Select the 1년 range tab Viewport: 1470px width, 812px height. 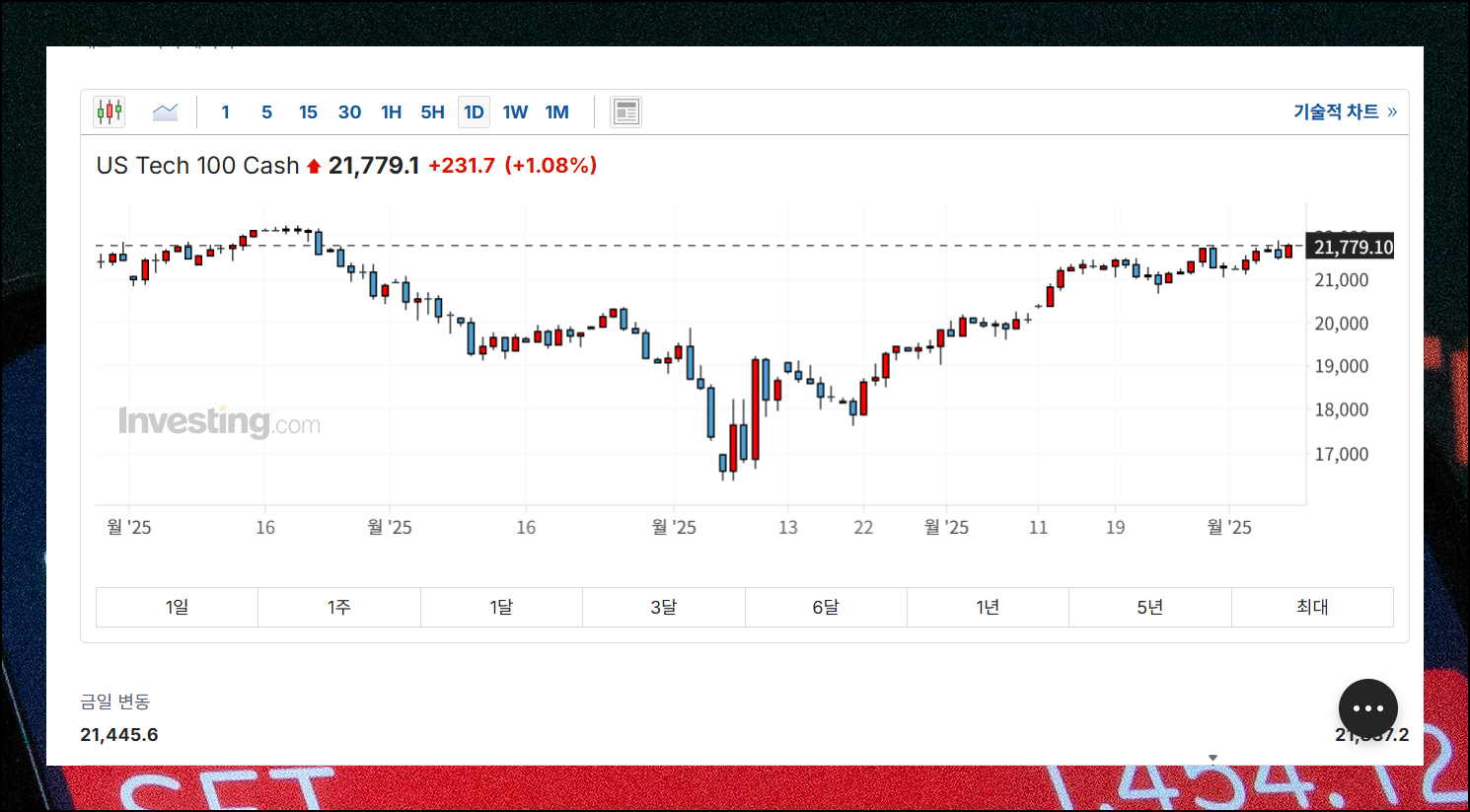click(988, 607)
